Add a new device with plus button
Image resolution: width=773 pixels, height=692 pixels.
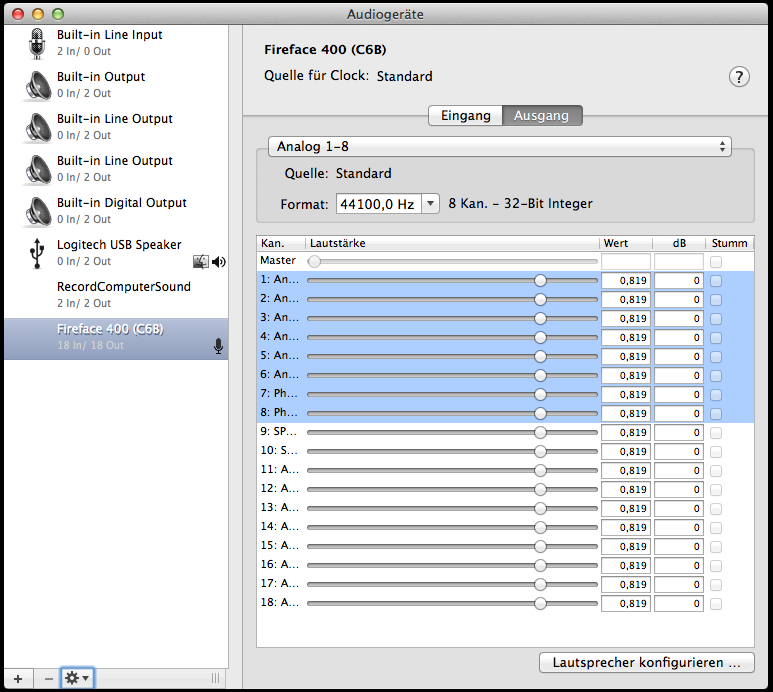pyautogui.click(x=18, y=679)
